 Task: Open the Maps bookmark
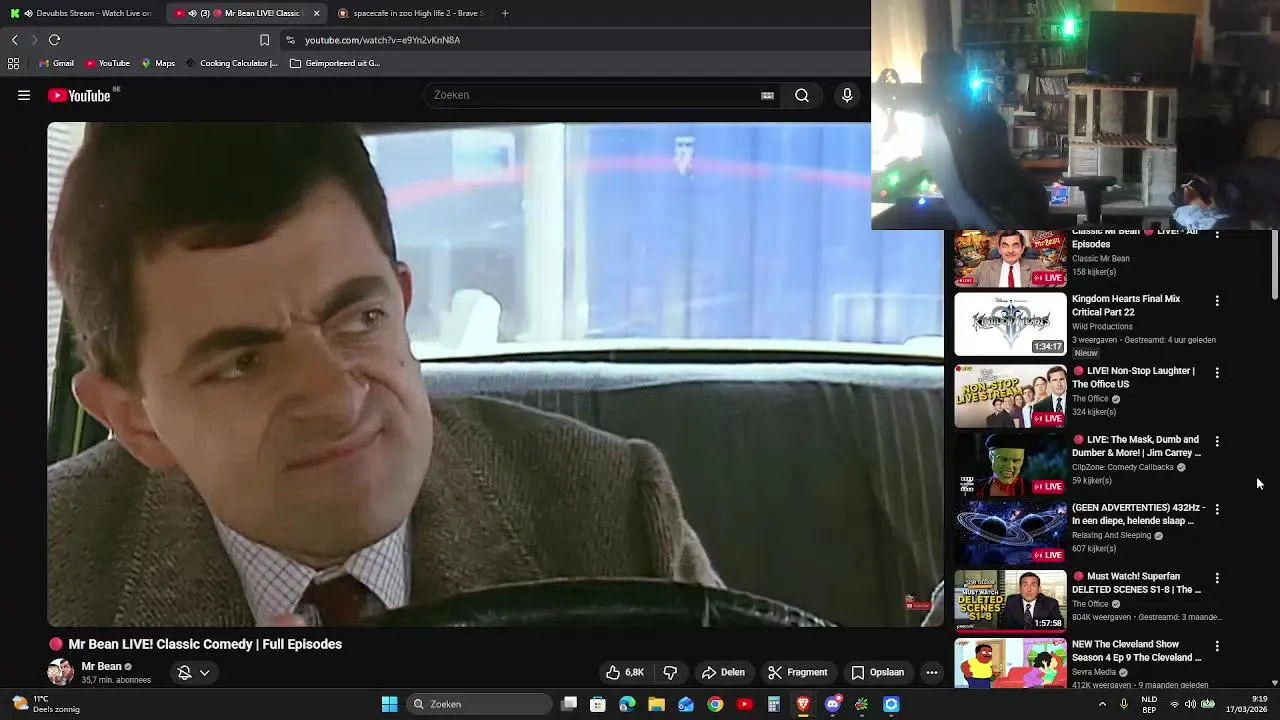[x=158, y=63]
